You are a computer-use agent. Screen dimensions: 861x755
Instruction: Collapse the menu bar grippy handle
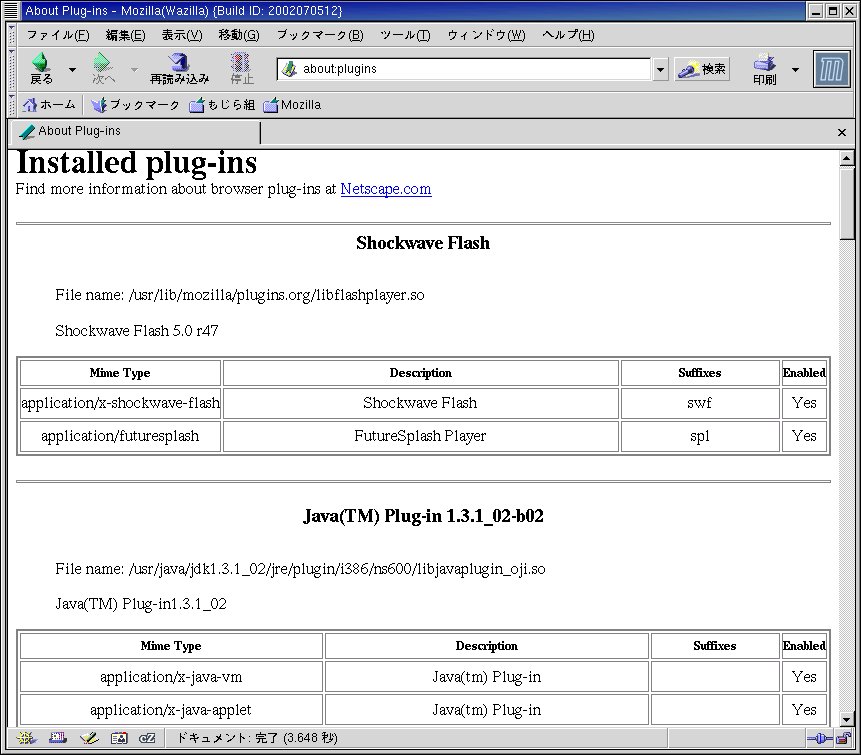coord(12,35)
